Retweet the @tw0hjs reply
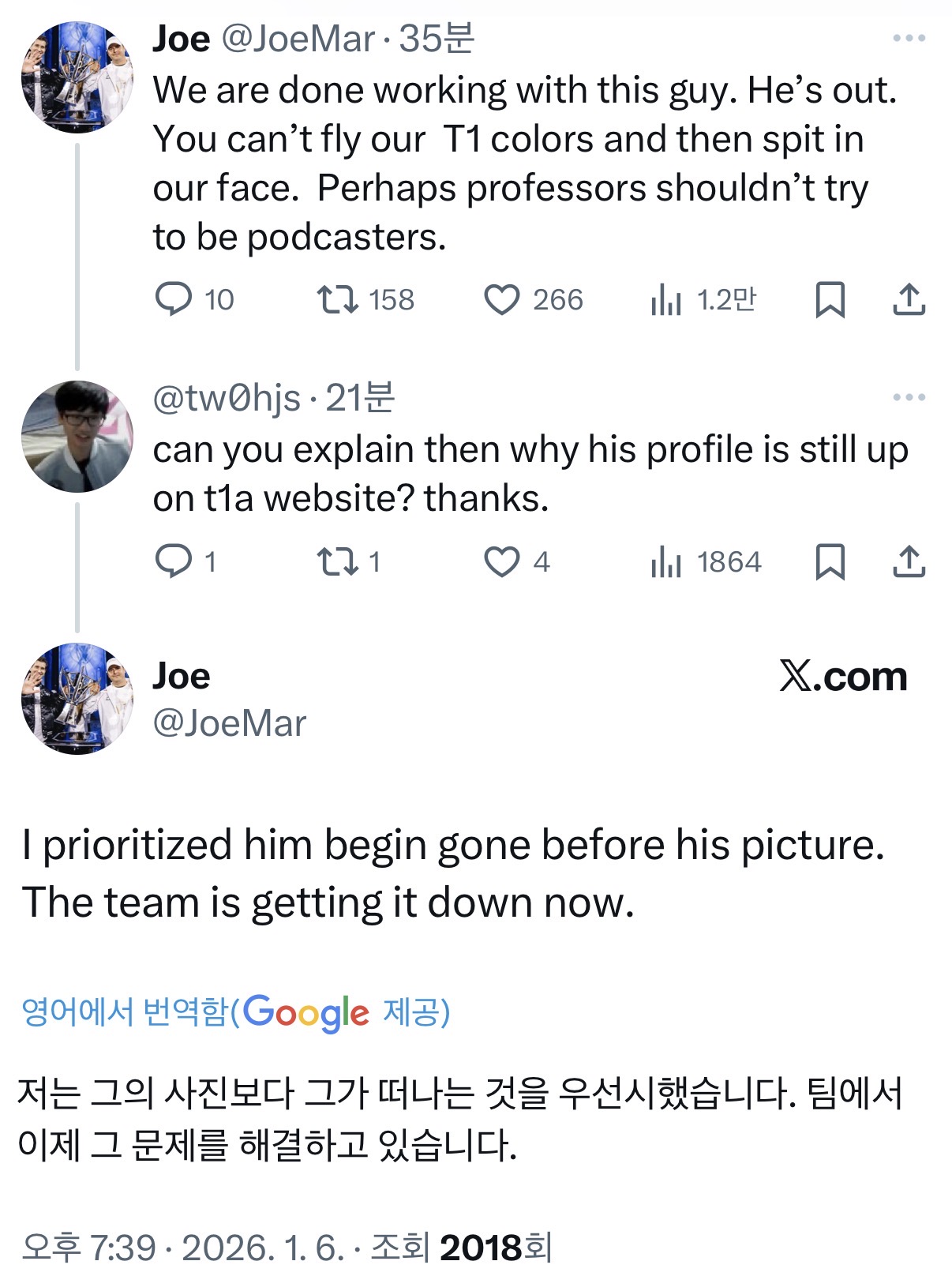Image resolution: width=952 pixels, height=1276 pixels. point(338,561)
